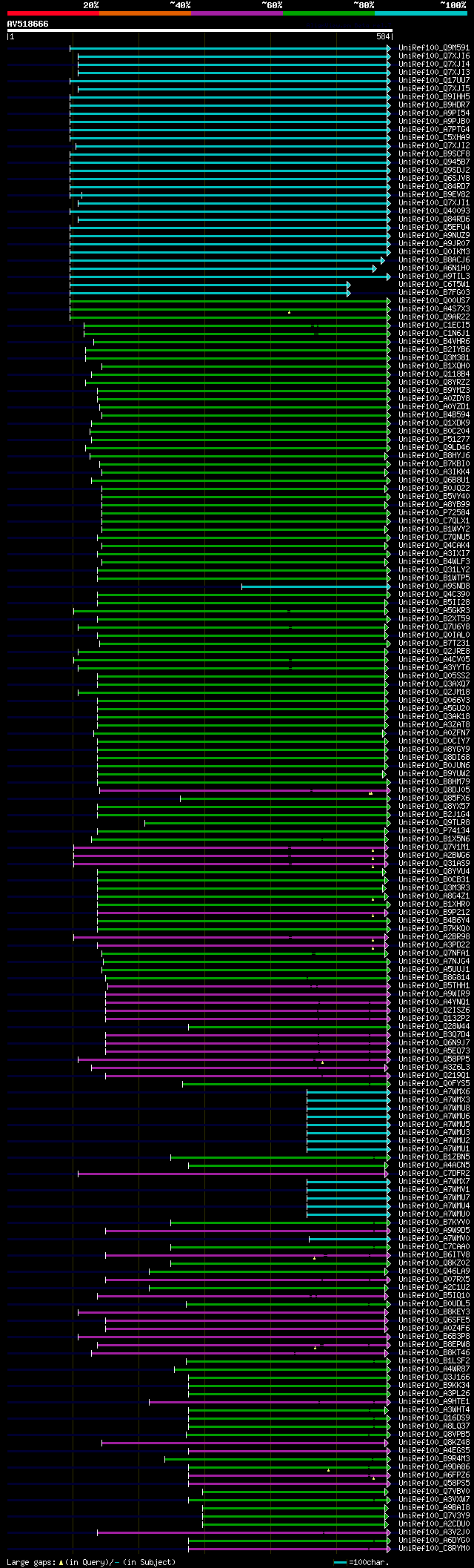Click the cyan alignment bar for UniRef100_A6N1H0

[x=222, y=268]
